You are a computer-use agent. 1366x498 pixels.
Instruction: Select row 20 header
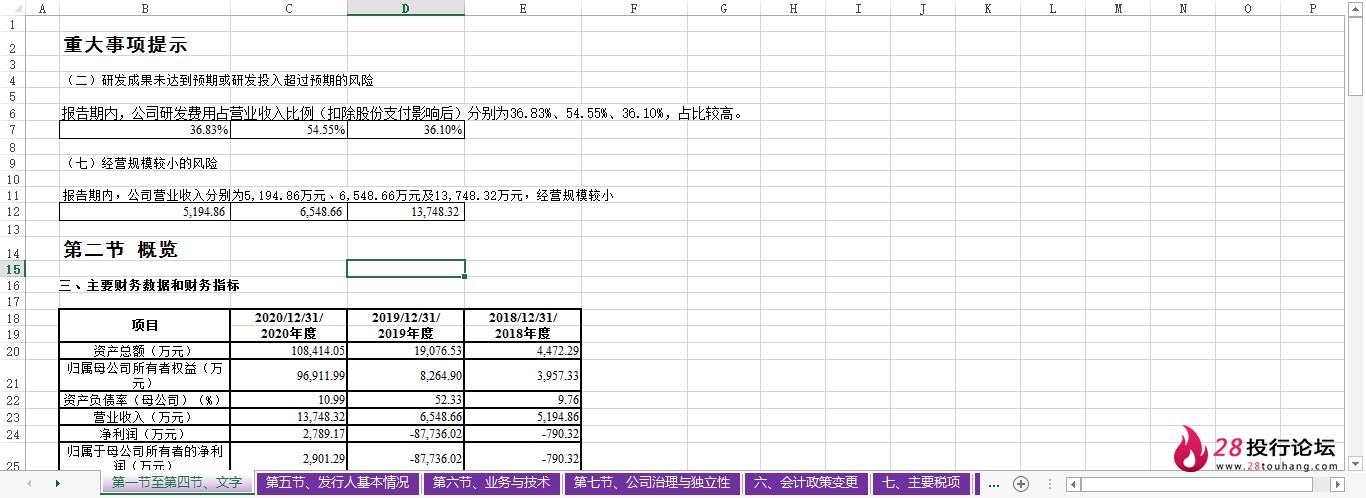point(12,351)
